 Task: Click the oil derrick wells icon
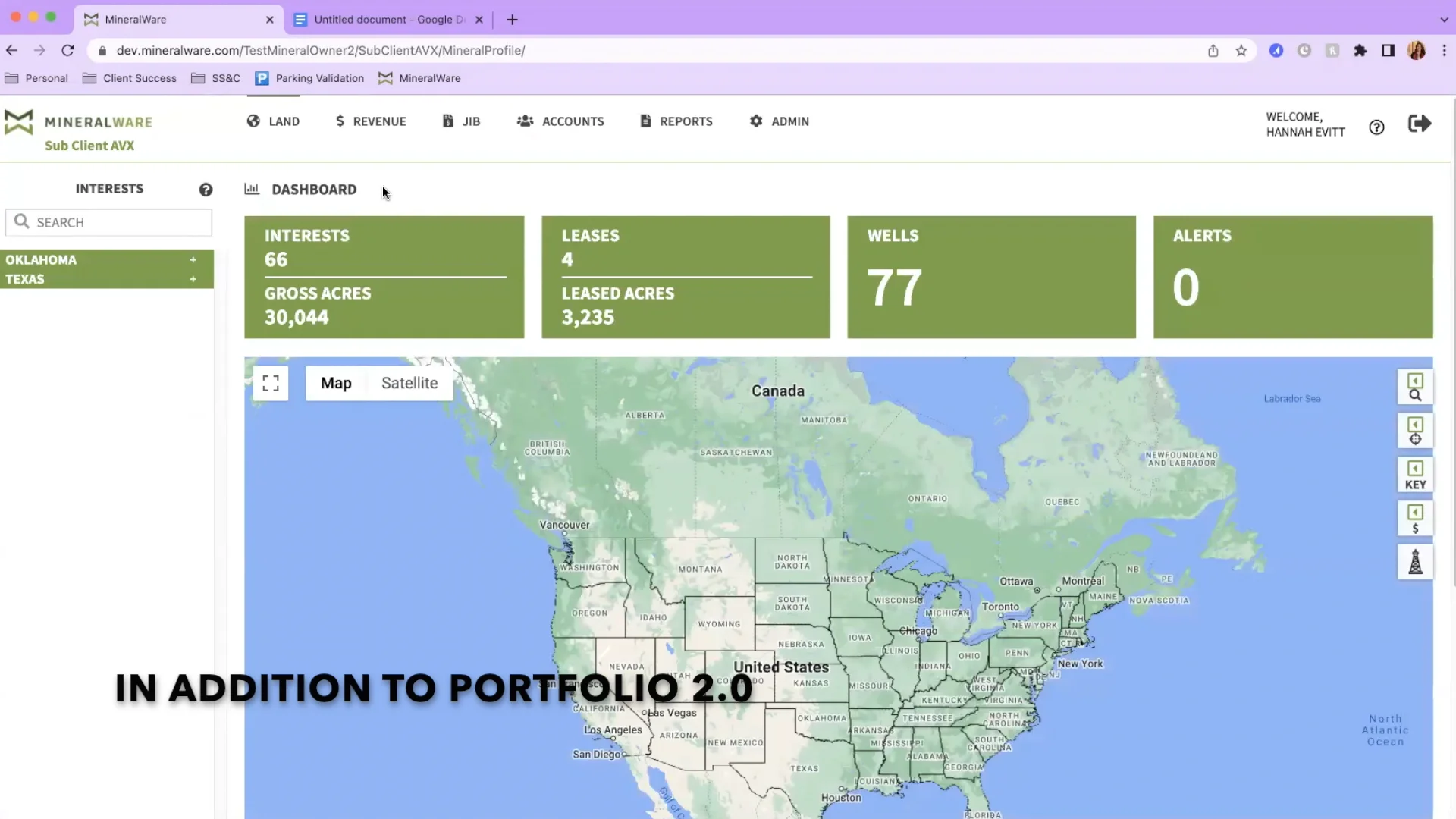[x=1415, y=563]
